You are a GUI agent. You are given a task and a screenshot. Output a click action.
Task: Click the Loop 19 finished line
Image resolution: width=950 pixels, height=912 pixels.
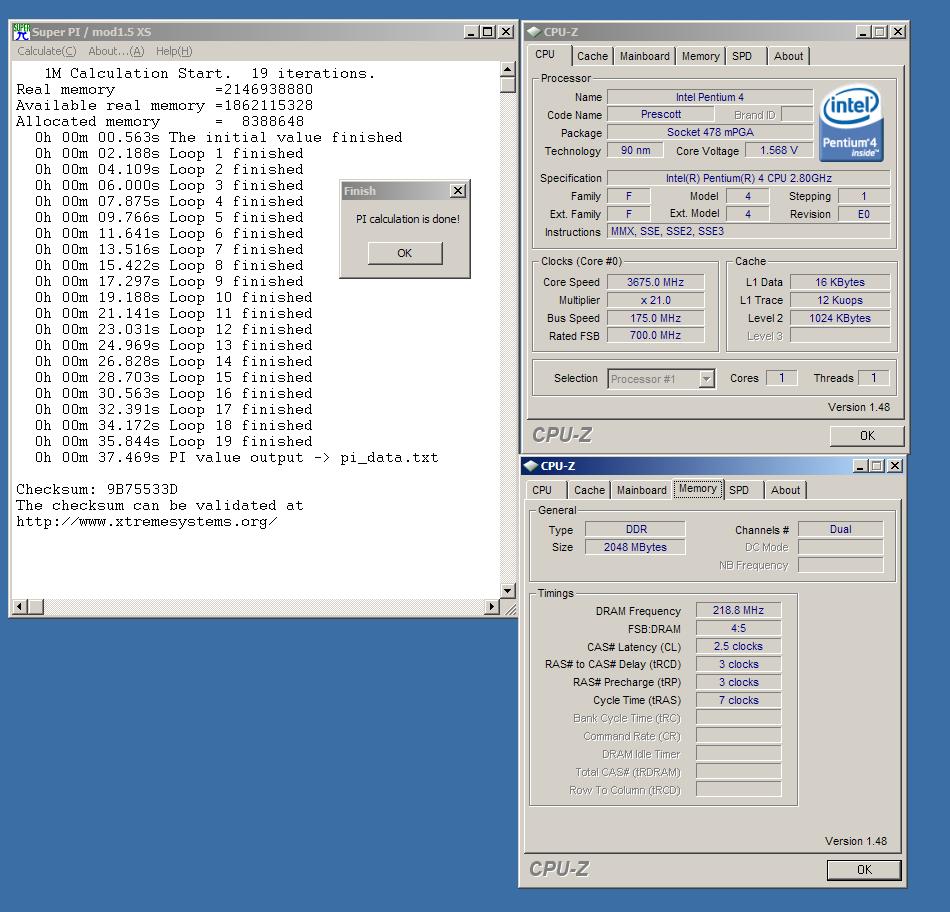(173, 442)
